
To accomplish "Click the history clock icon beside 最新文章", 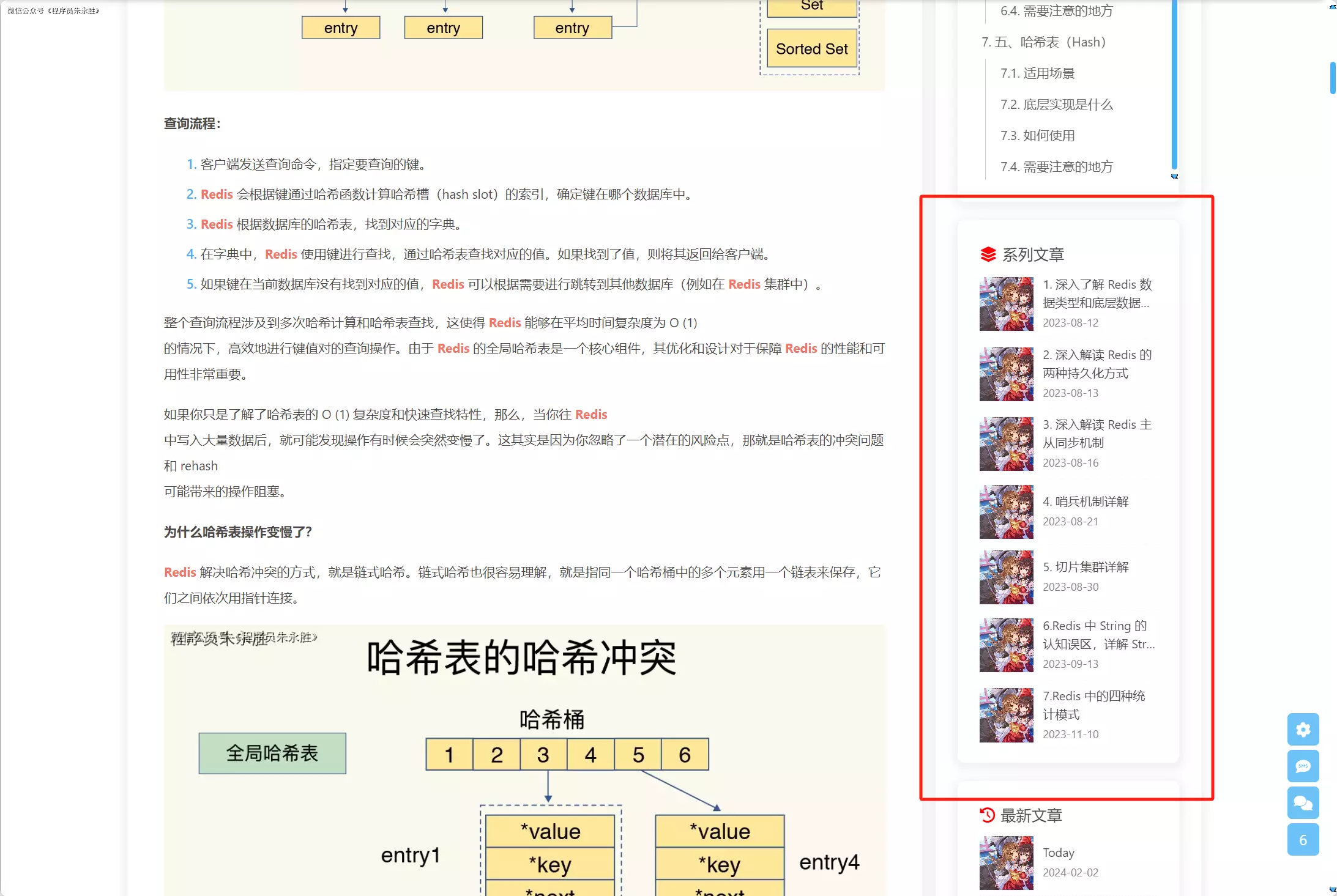I will coord(987,815).
